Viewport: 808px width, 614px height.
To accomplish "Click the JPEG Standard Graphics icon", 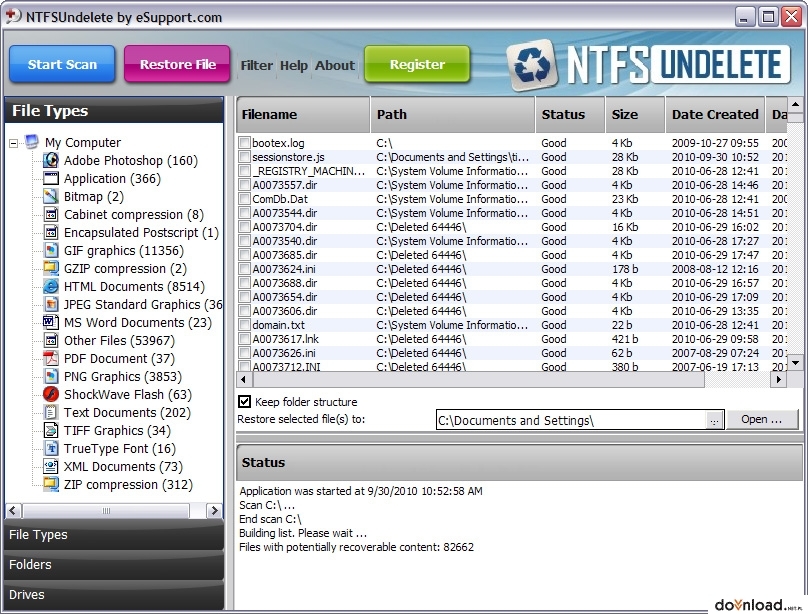I will point(50,304).
